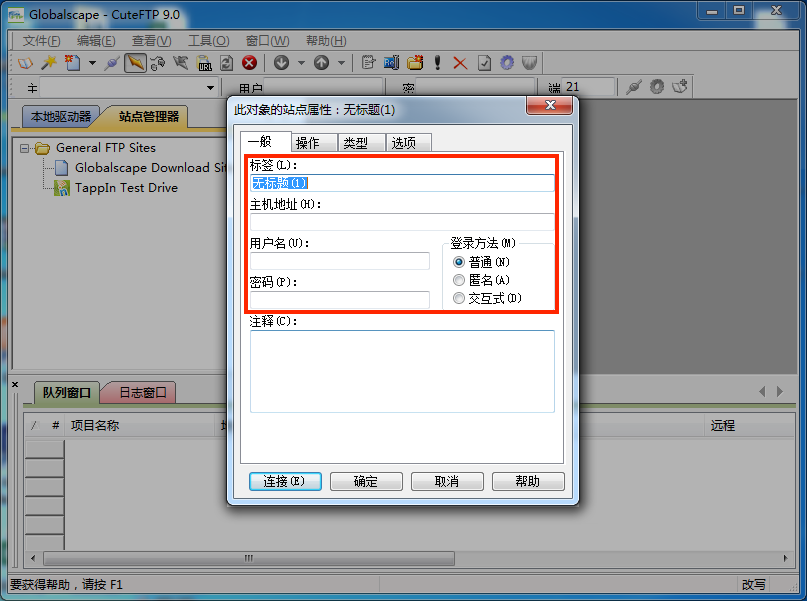The height and width of the screenshot is (601, 807).
Task: Click the new folder toolbar icon
Action: pos(414,63)
